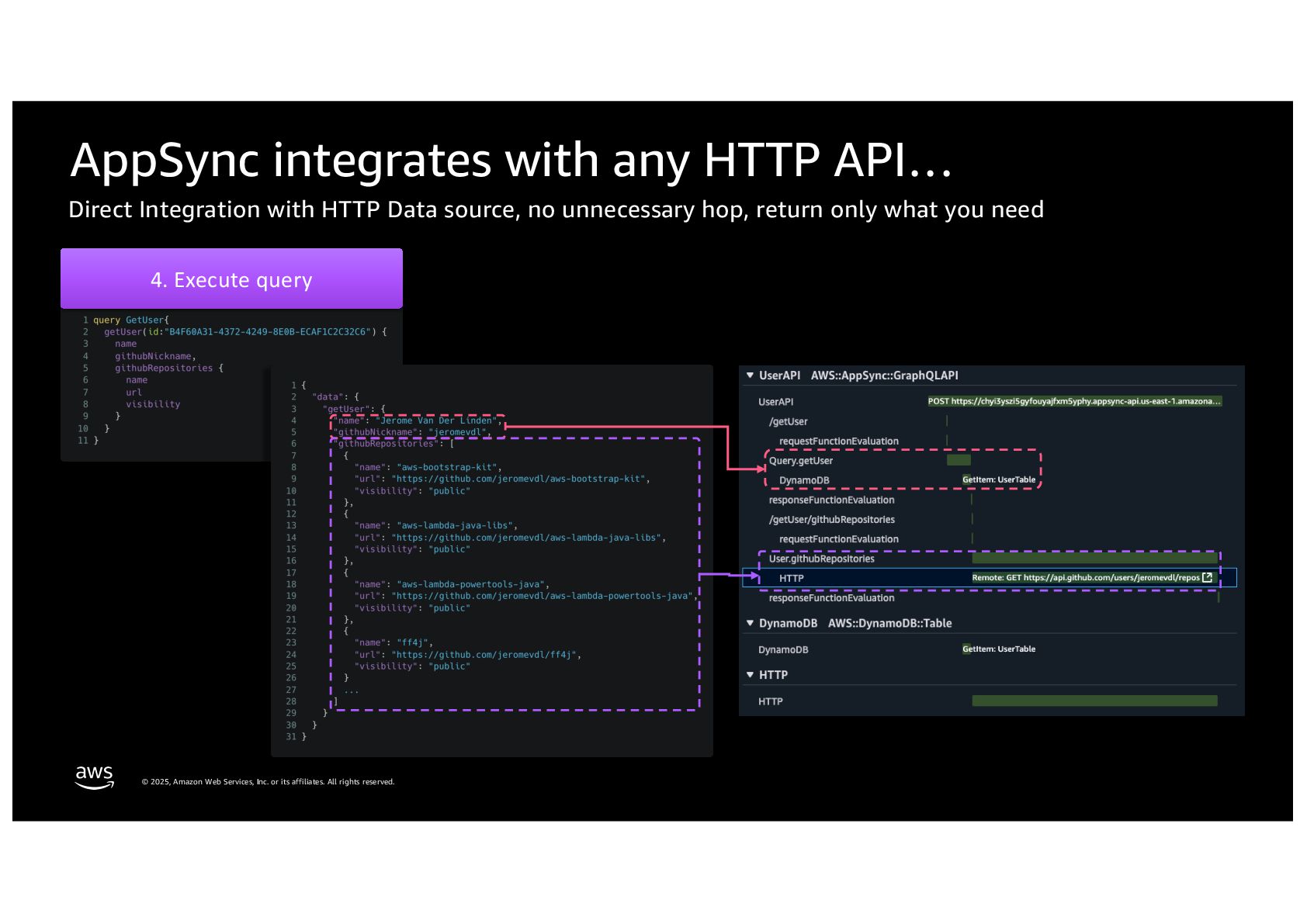Click the getUser id string in the query

click(x=267, y=332)
